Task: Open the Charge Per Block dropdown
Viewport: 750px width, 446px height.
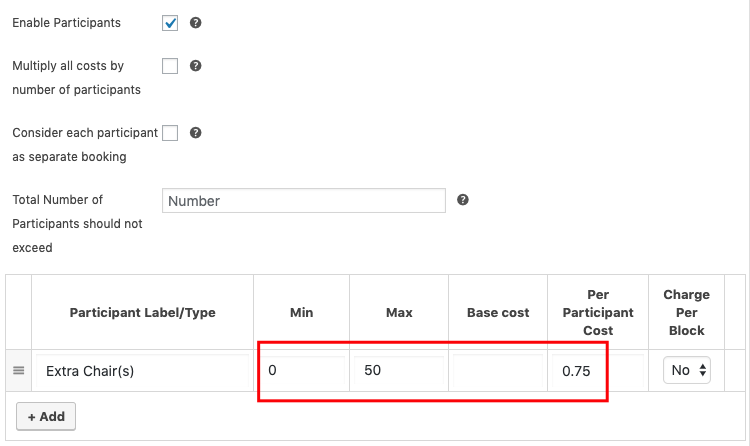Action: click(x=688, y=370)
